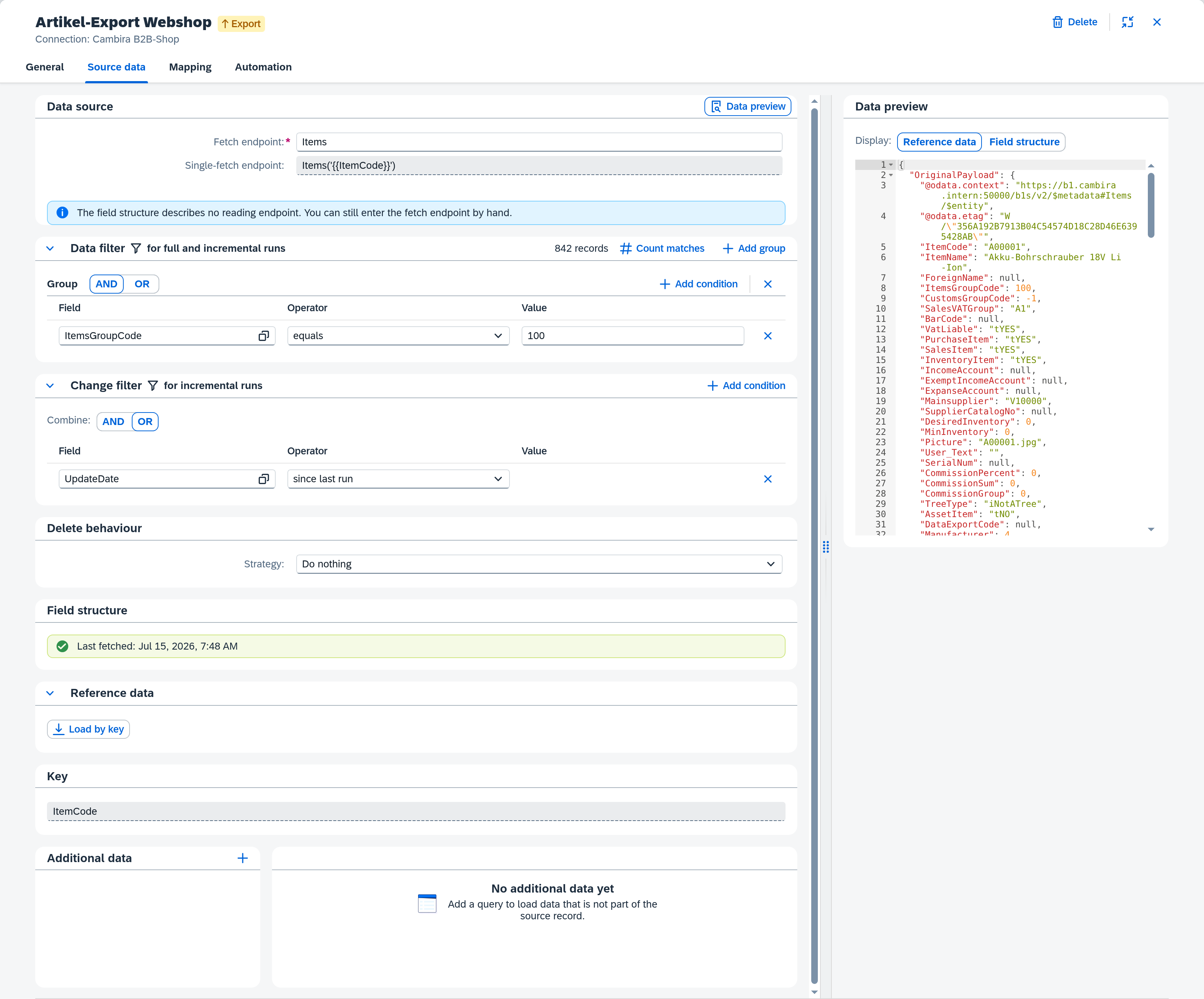
Task: Exit full screen with the collapse icon
Action: tap(1127, 22)
